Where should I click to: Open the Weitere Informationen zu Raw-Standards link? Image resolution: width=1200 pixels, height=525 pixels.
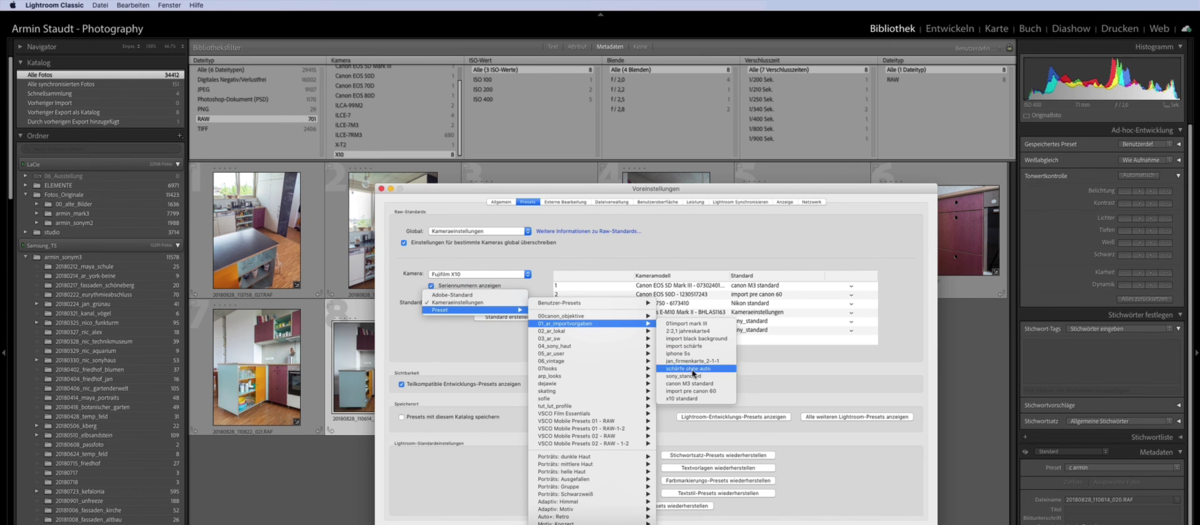pyautogui.click(x=589, y=231)
